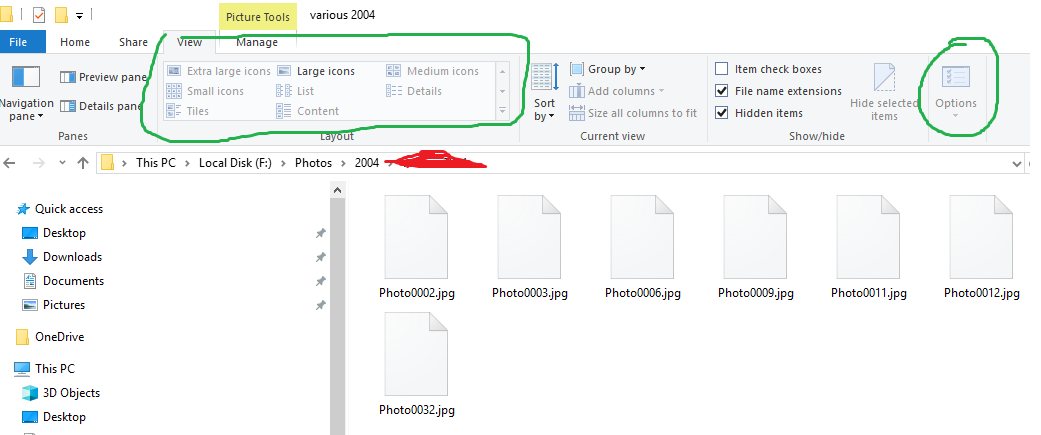Go up one folder level arrow
The image size is (1041, 435).
click(x=83, y=163)
